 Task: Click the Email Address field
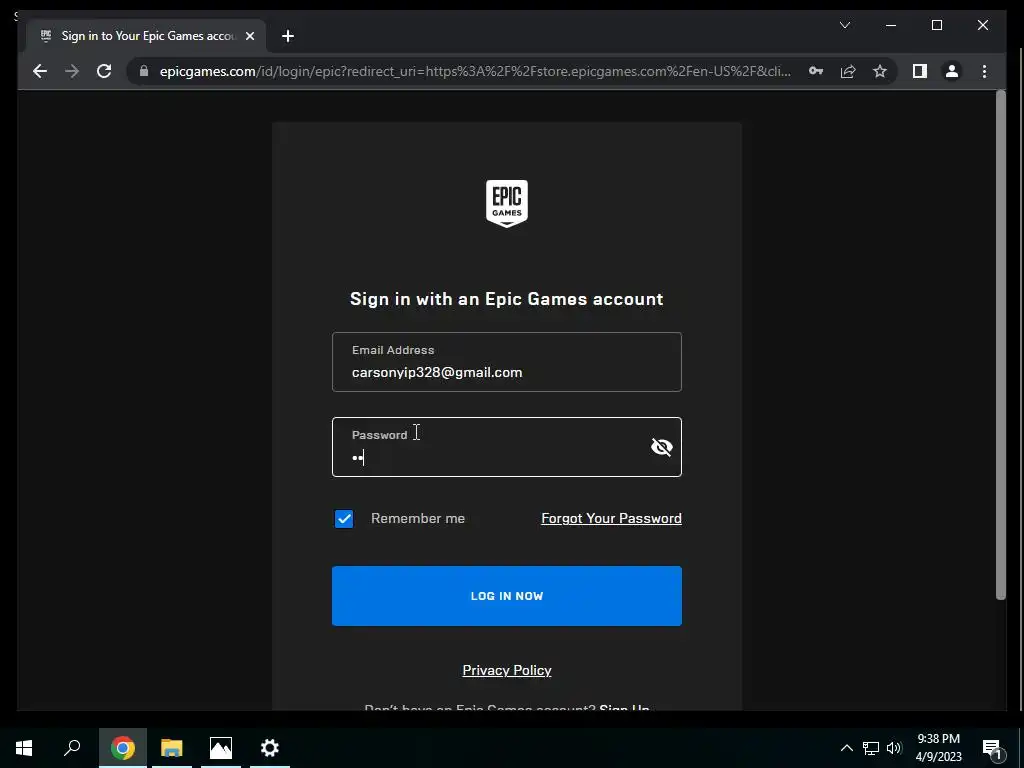[x=507, y=362]
